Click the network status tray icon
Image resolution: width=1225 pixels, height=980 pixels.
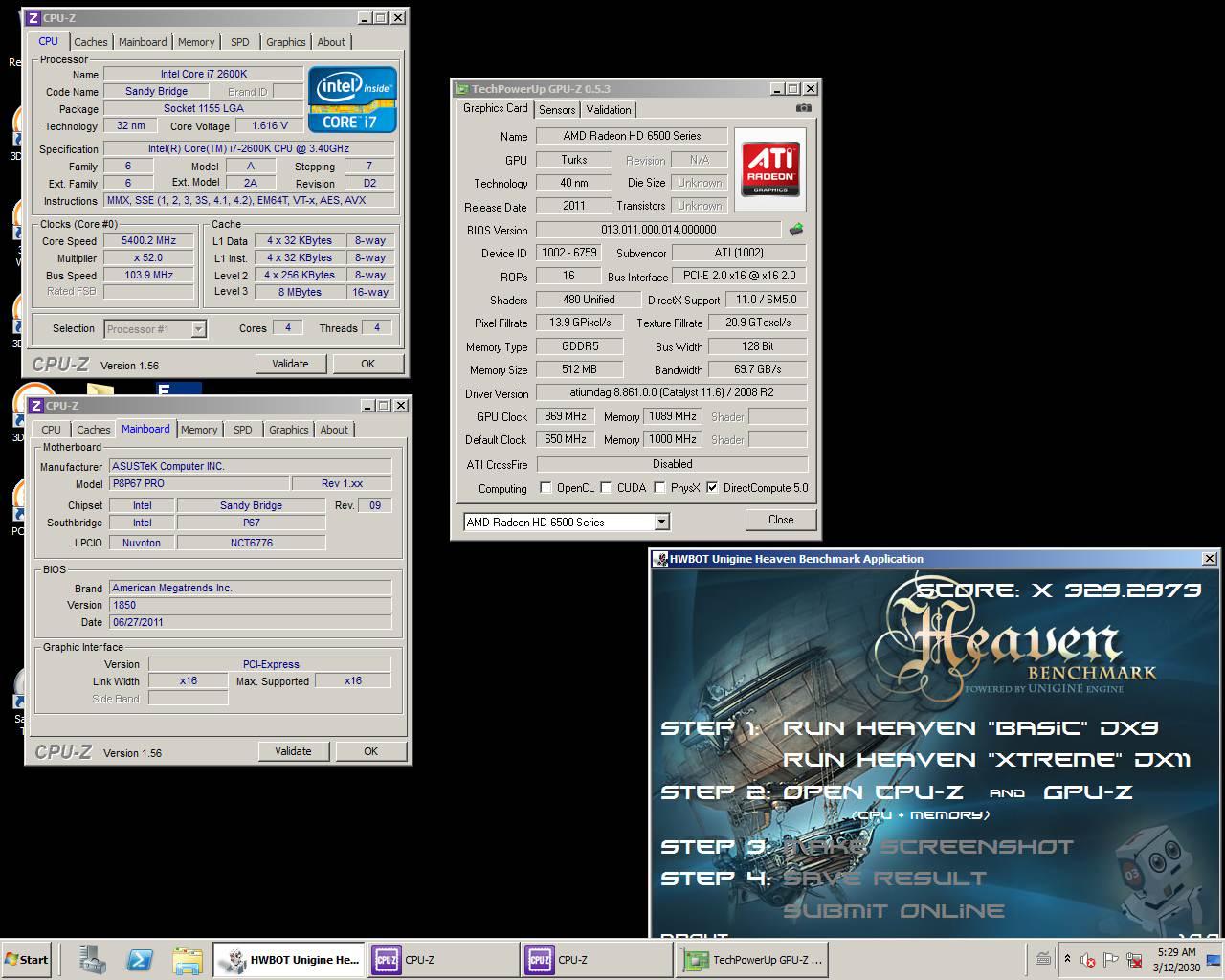click(1132, 960)
